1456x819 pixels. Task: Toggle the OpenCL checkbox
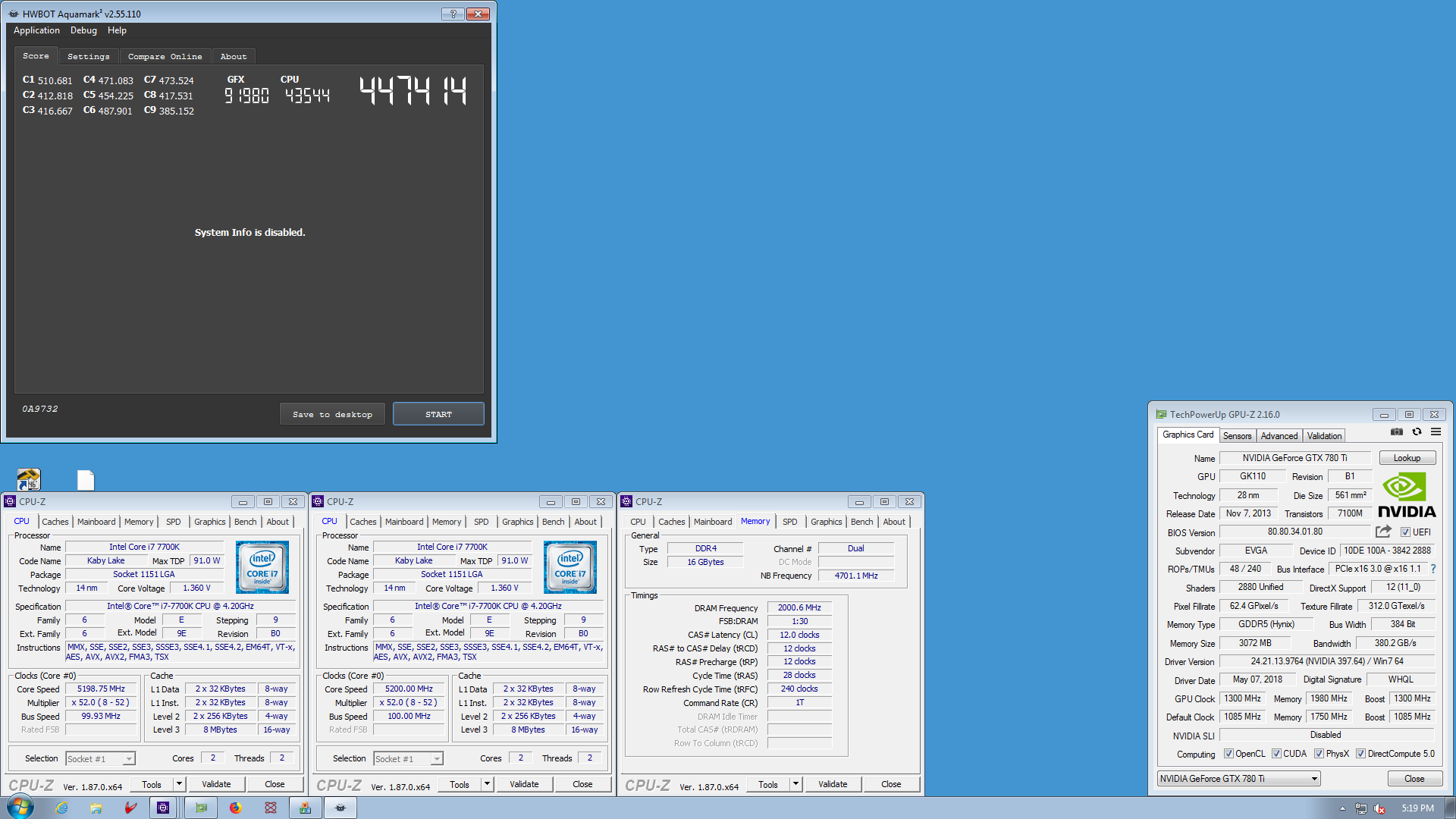click(x=1228, y=754)
